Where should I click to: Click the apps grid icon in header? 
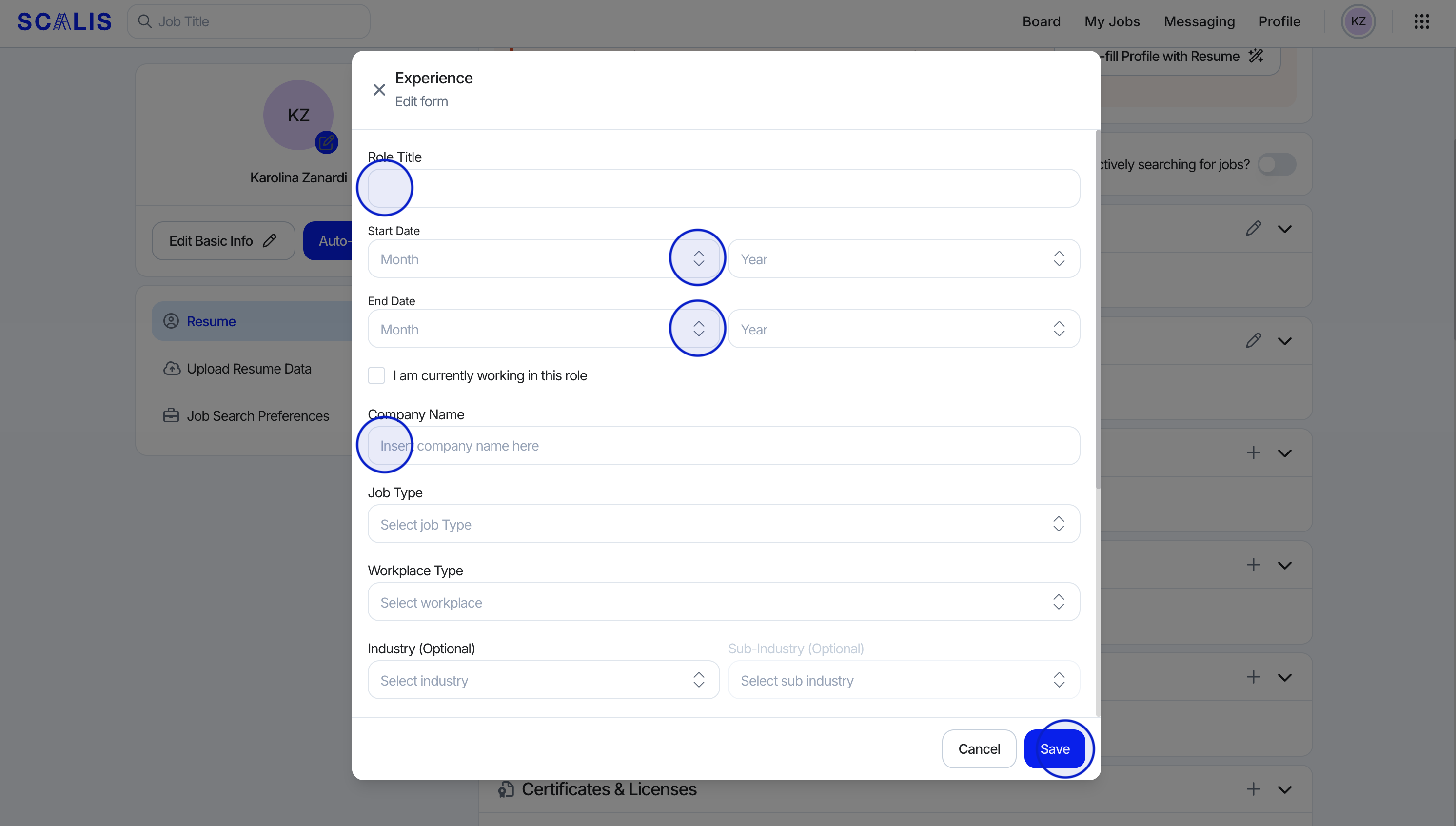[x=1421, y=21]
